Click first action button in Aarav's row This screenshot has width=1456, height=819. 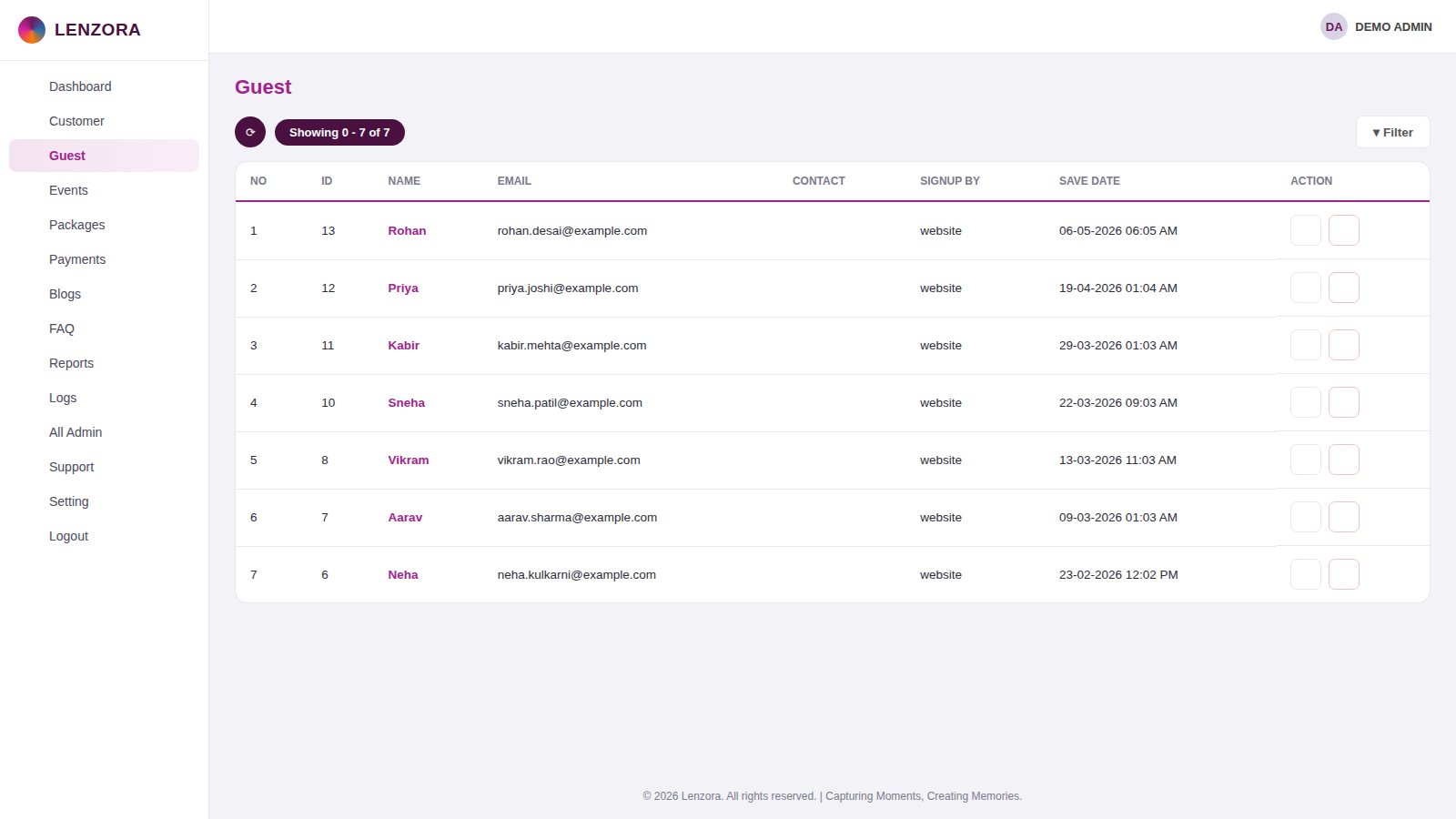(x=1306, y=517)
